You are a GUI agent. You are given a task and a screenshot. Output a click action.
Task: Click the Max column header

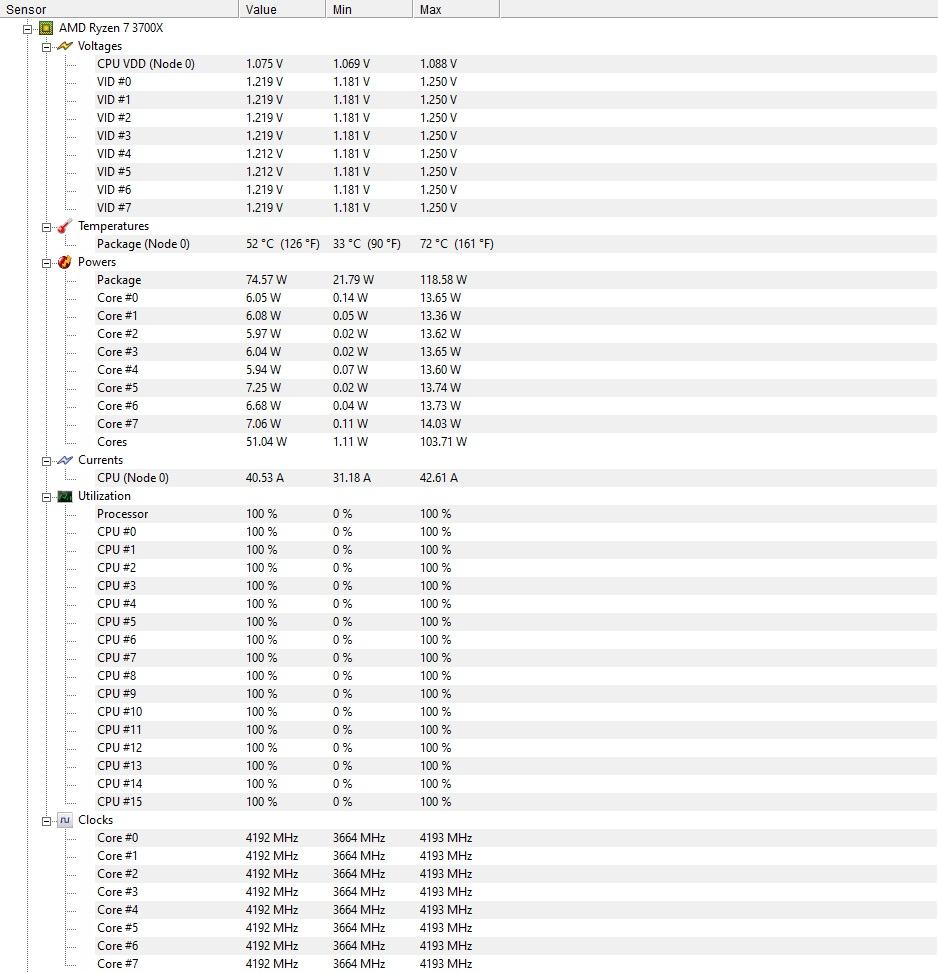pos(455,9)
